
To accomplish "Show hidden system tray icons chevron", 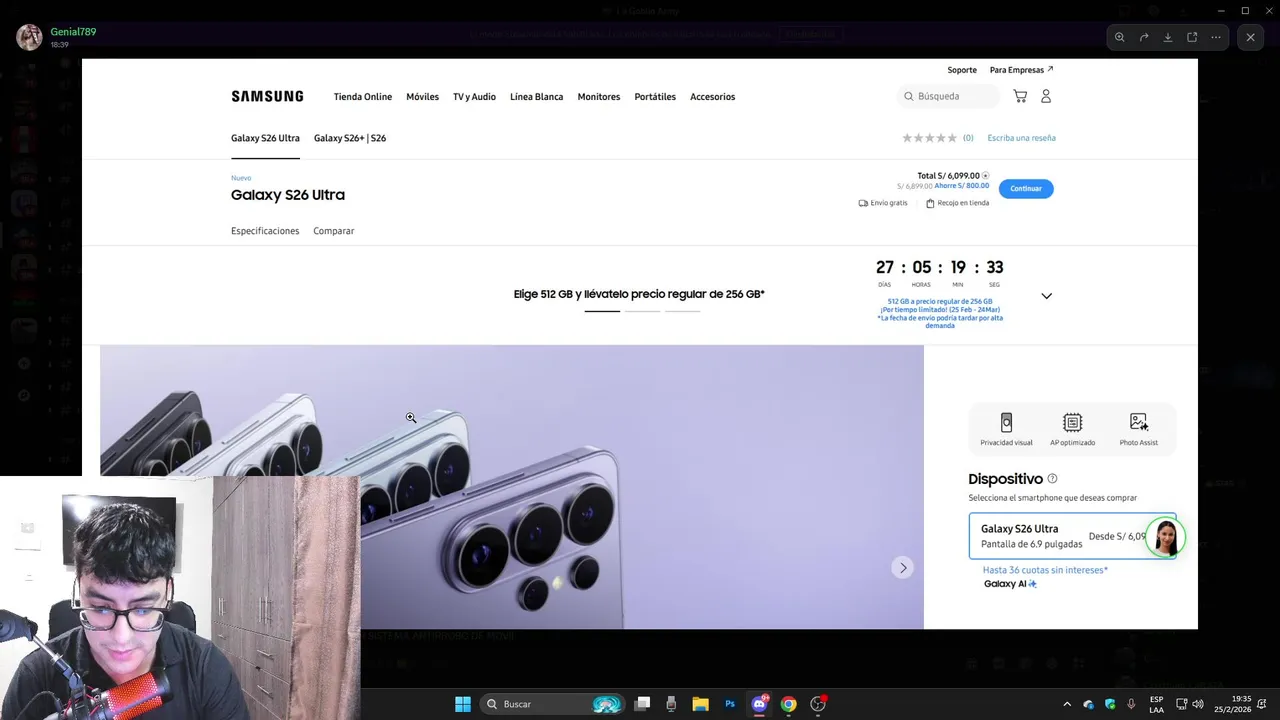I will 1067,704.
